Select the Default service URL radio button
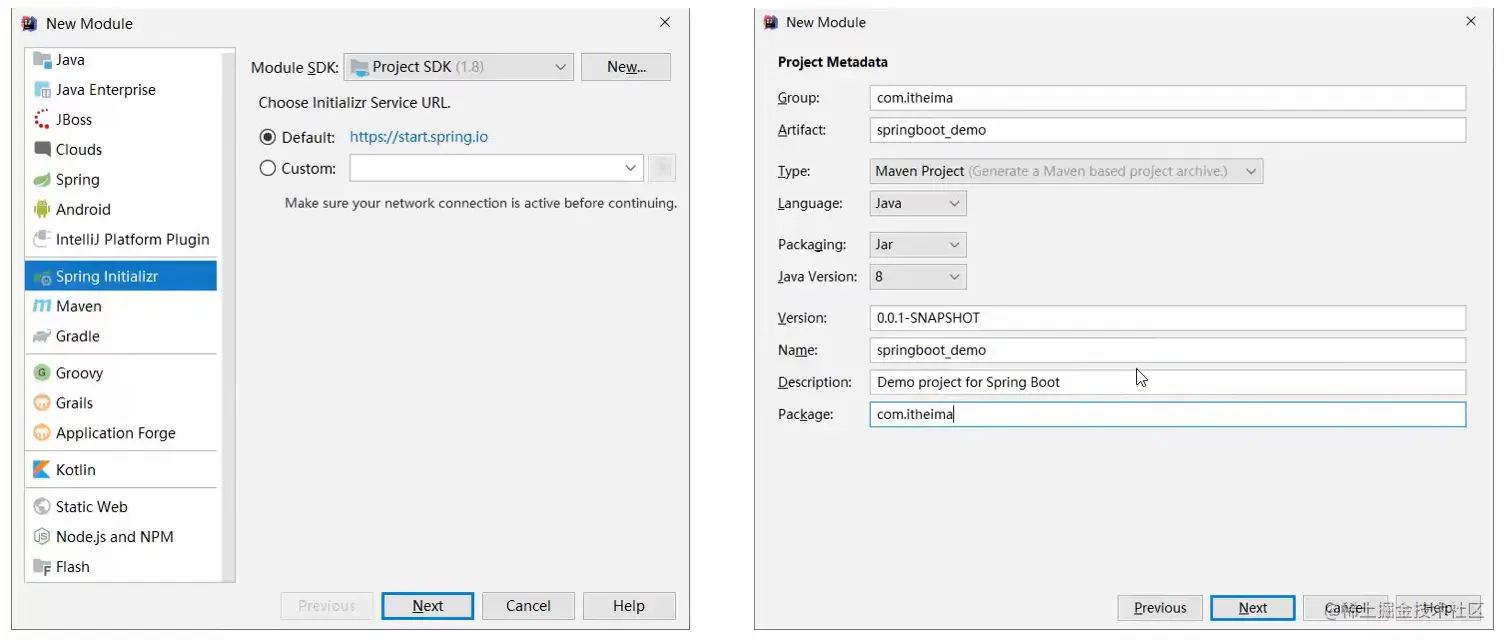 (x=267, y=137)
